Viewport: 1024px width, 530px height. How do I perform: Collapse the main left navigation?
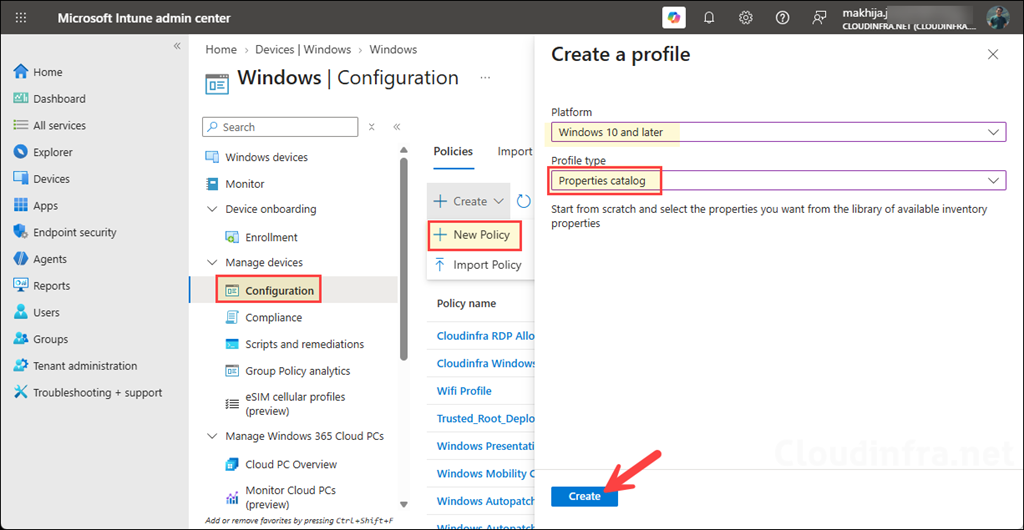click(x=177, y=46)
